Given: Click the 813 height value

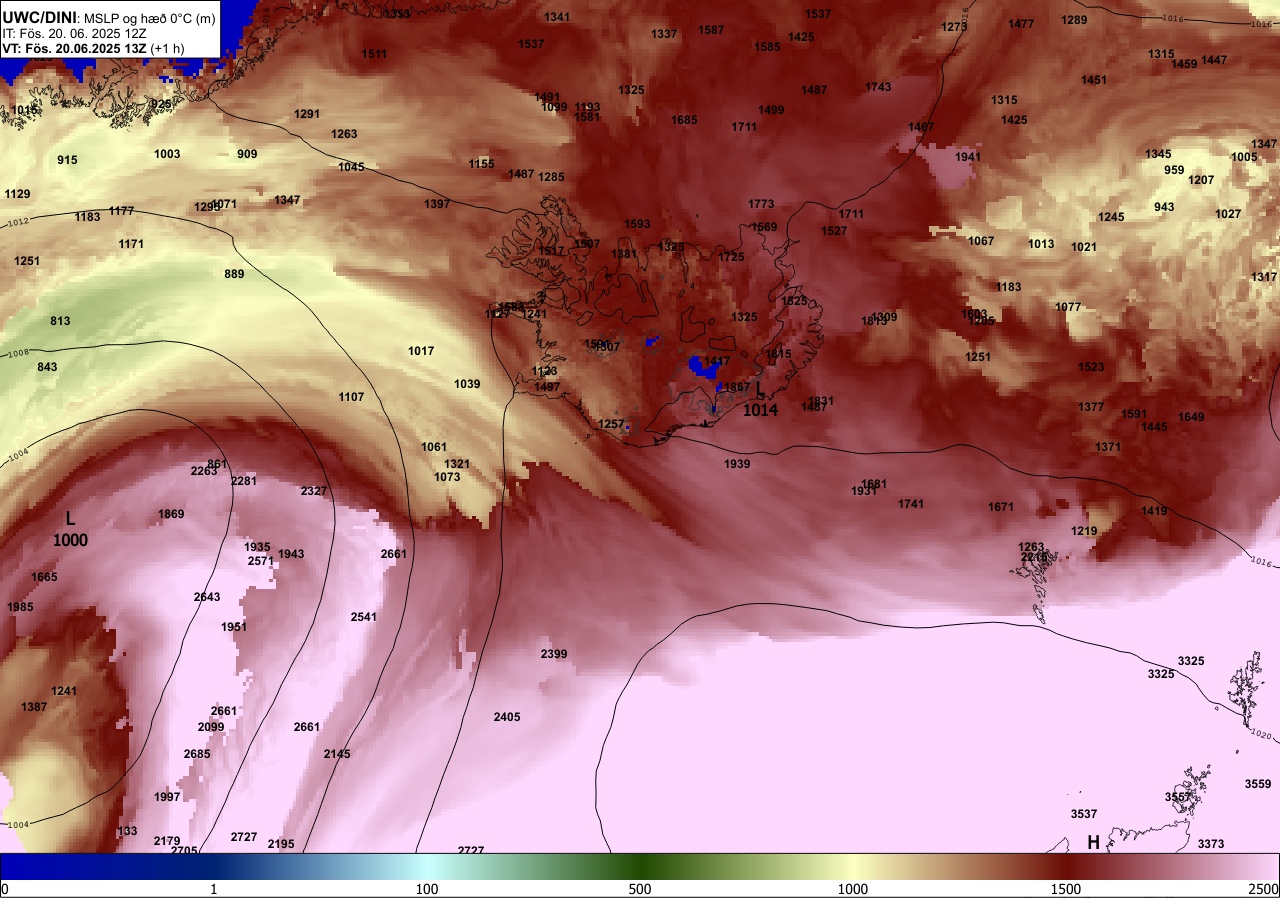Looking at the screenshot, I should click(x=60, y=321).
